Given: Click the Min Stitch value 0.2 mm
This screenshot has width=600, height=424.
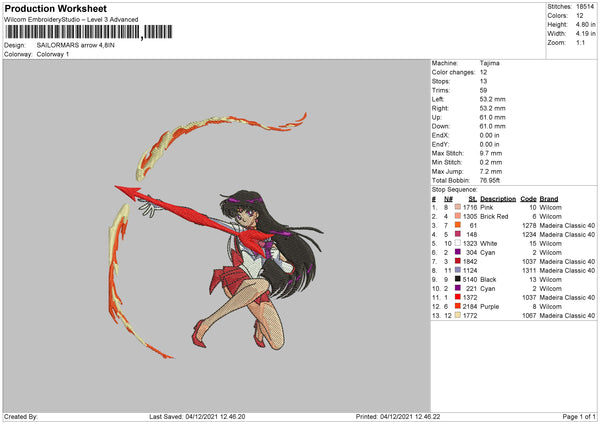Looking at the screenshot, I should pyautogui.click(x=491, y=162).
